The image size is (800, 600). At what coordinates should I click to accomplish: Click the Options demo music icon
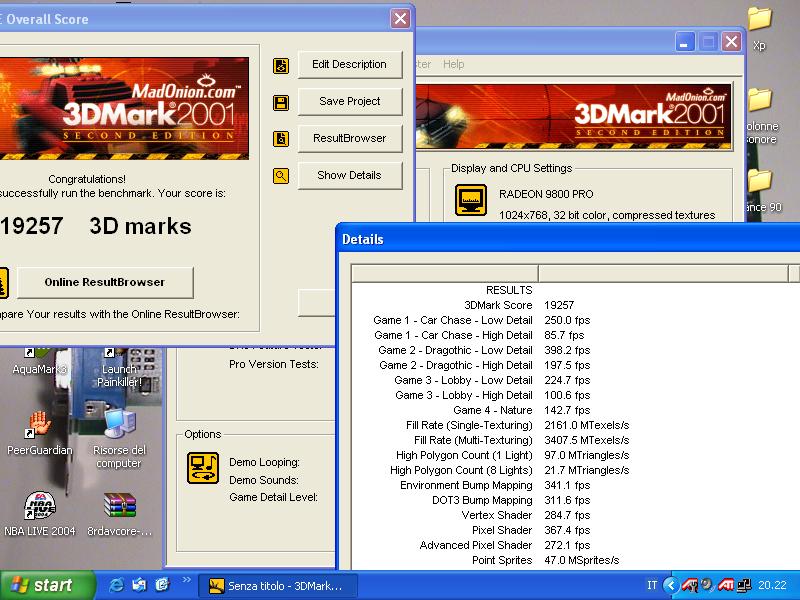203,467
